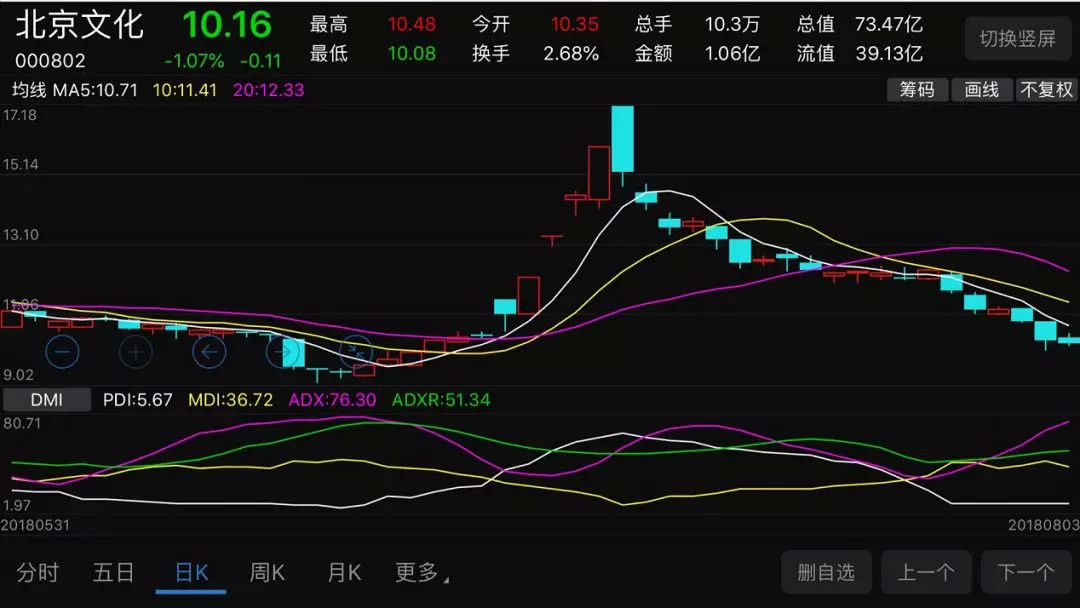
Task: Select the 日K tab
Action: (191, 572)
